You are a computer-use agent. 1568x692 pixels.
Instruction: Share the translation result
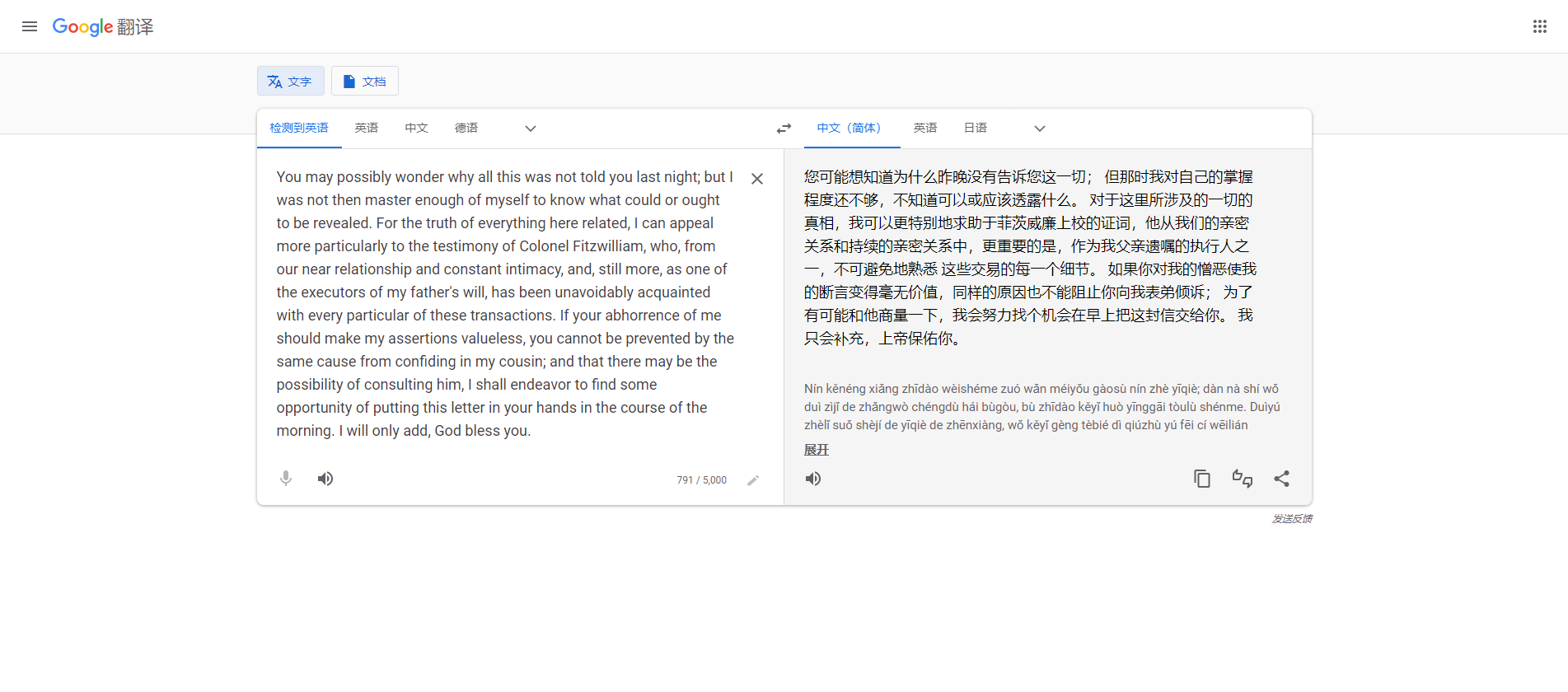point(1281,479)
